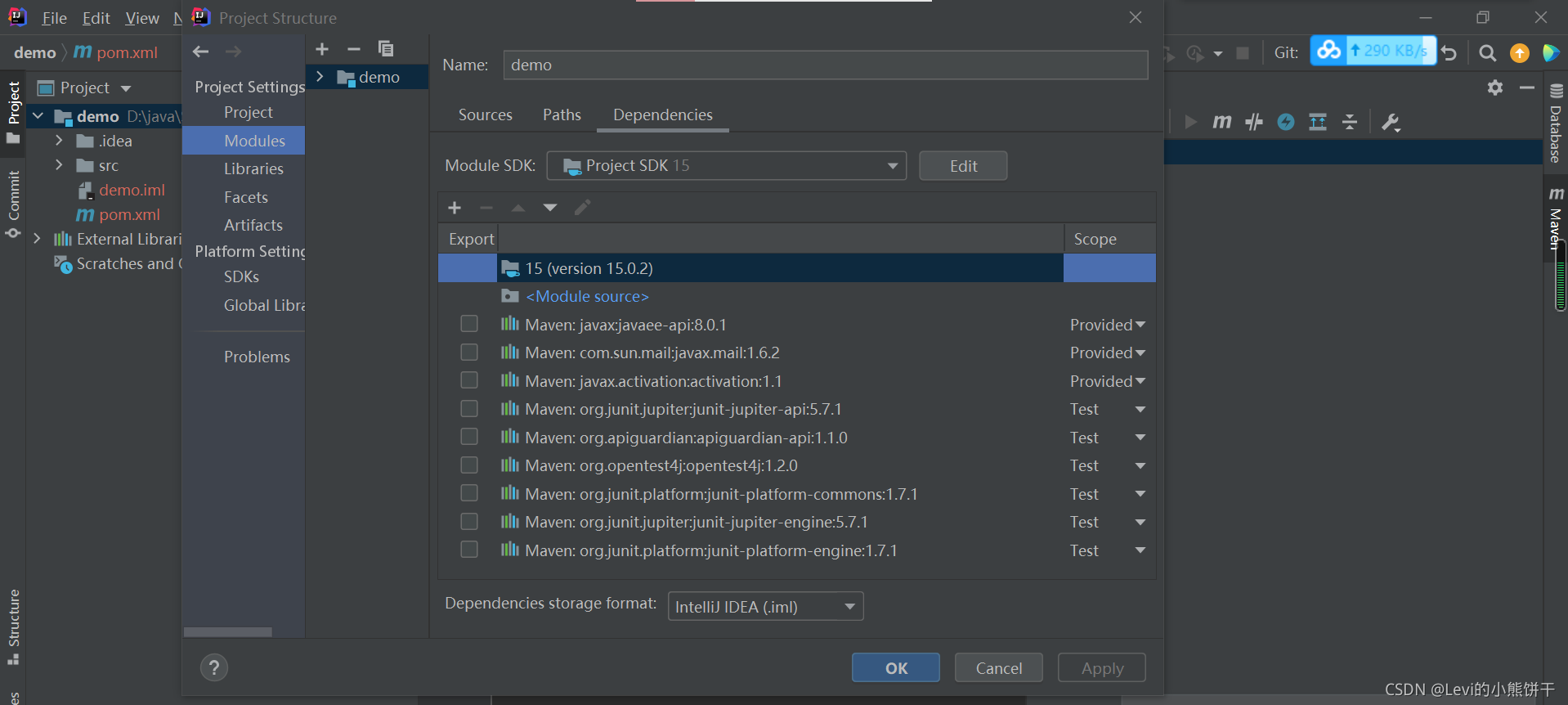Select Facets in Project Settings
Screen dimensions: 1568x705
pos(245,197)
